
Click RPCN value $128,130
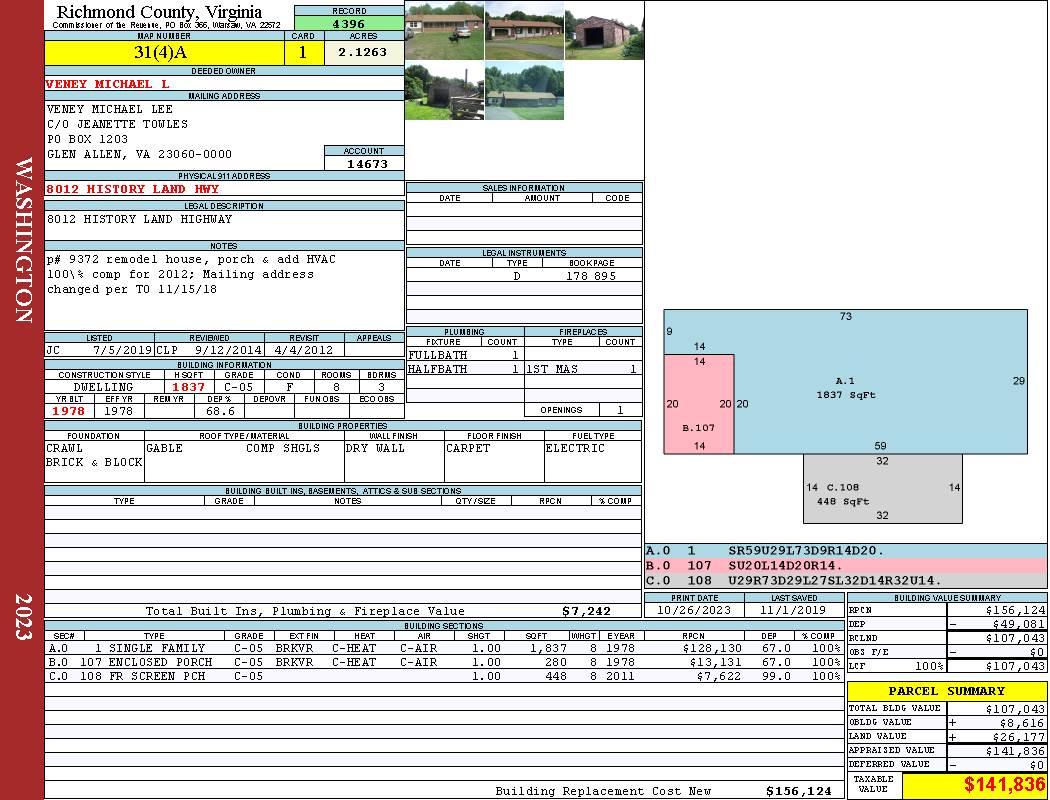tap(712, 648)
